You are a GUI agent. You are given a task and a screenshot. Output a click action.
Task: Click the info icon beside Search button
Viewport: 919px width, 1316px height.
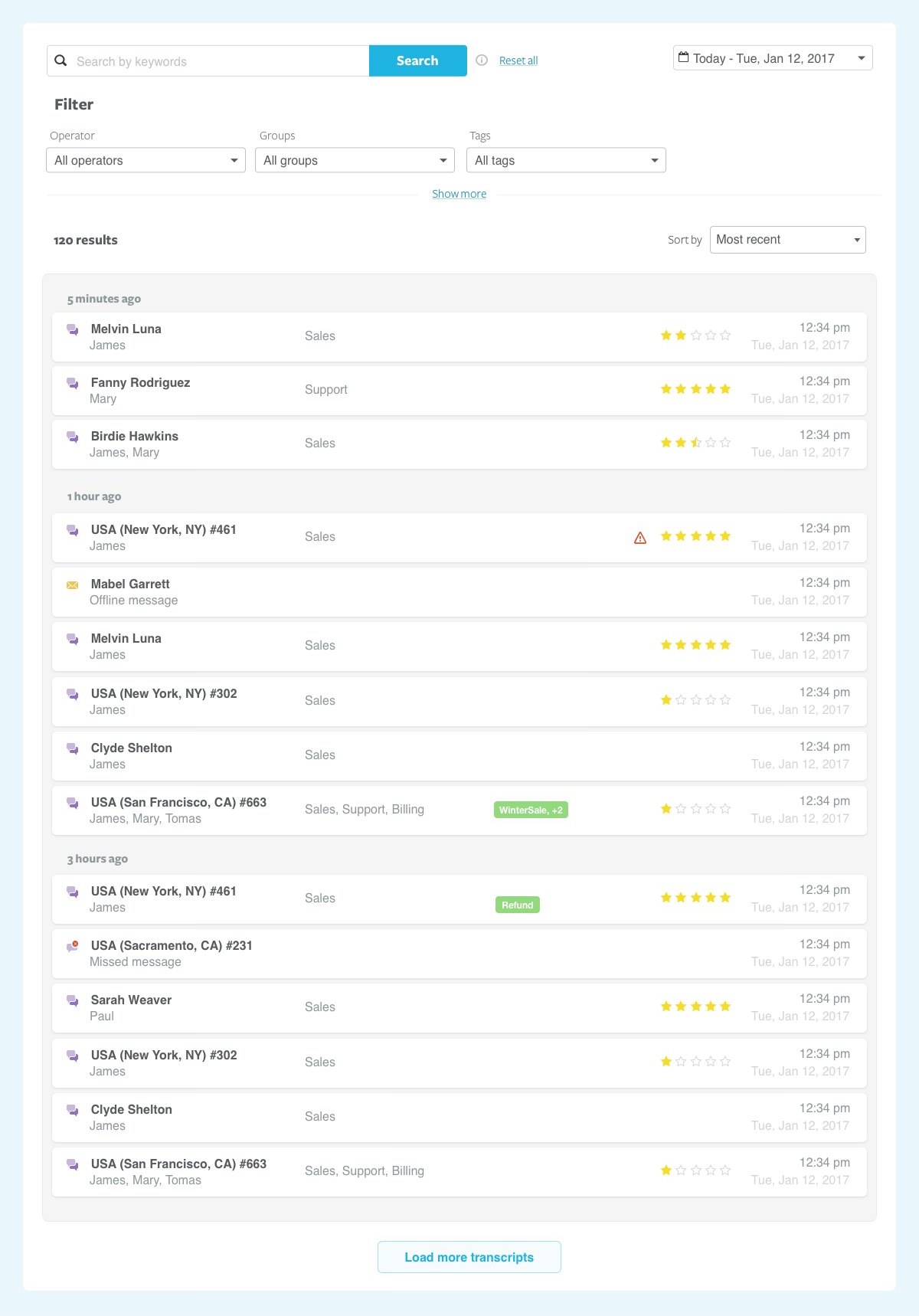coord(482,61)
